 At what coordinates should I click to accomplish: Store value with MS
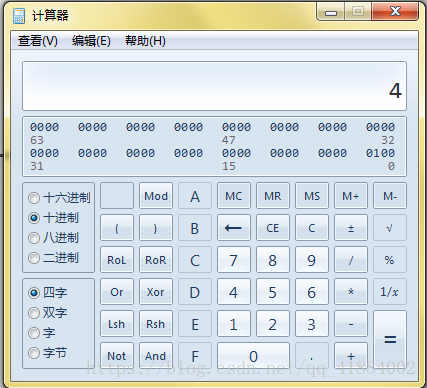click(312, 196)
